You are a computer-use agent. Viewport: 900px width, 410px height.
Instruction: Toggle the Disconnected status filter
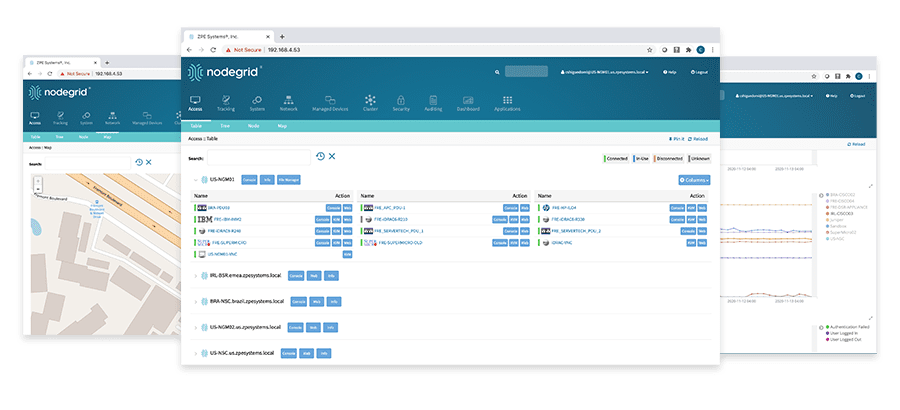(x=669, y=157)
